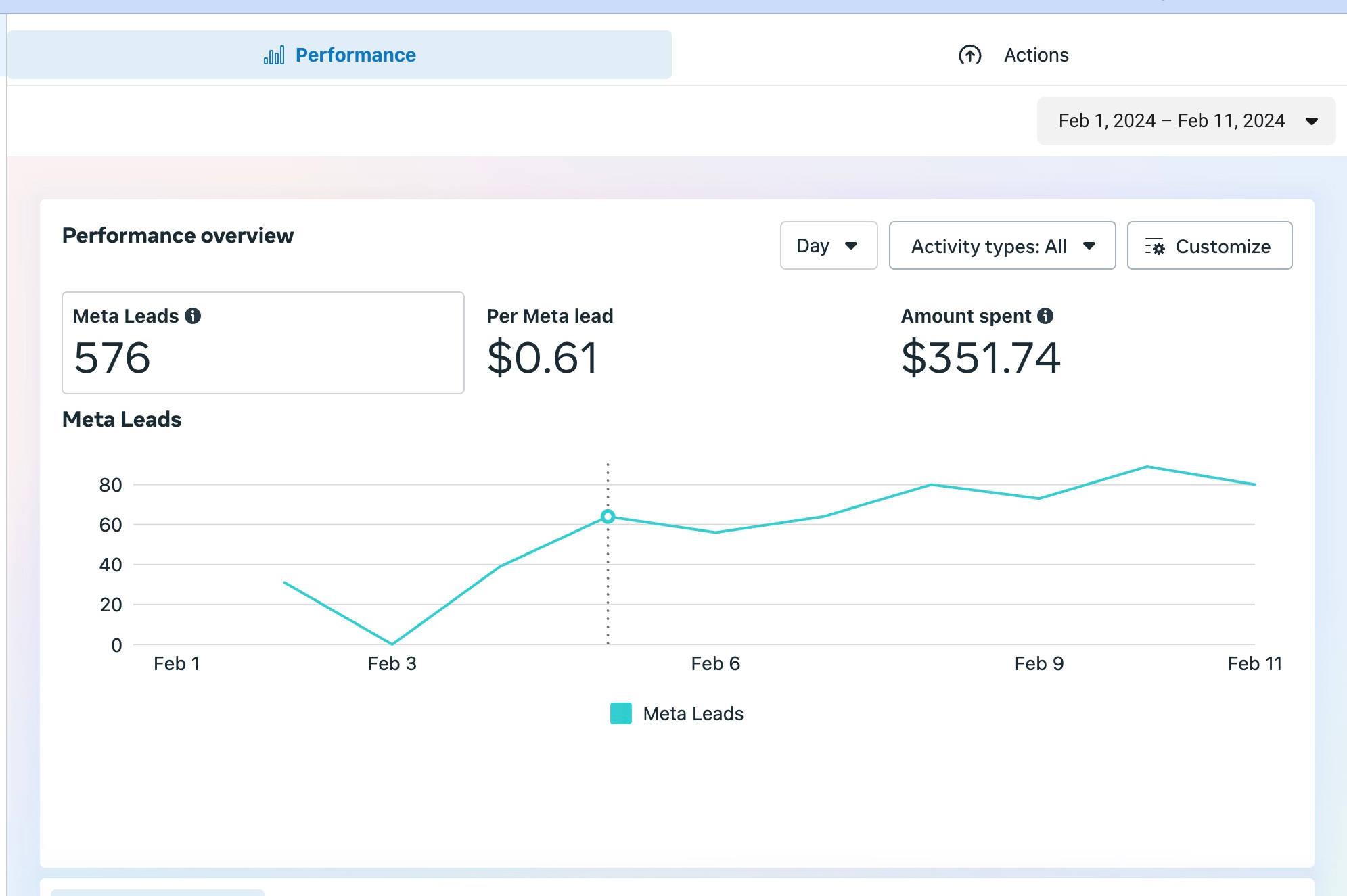1347x896 pixels.
Task: Select the Meta Leads metric card
Action: click(262, 343)
